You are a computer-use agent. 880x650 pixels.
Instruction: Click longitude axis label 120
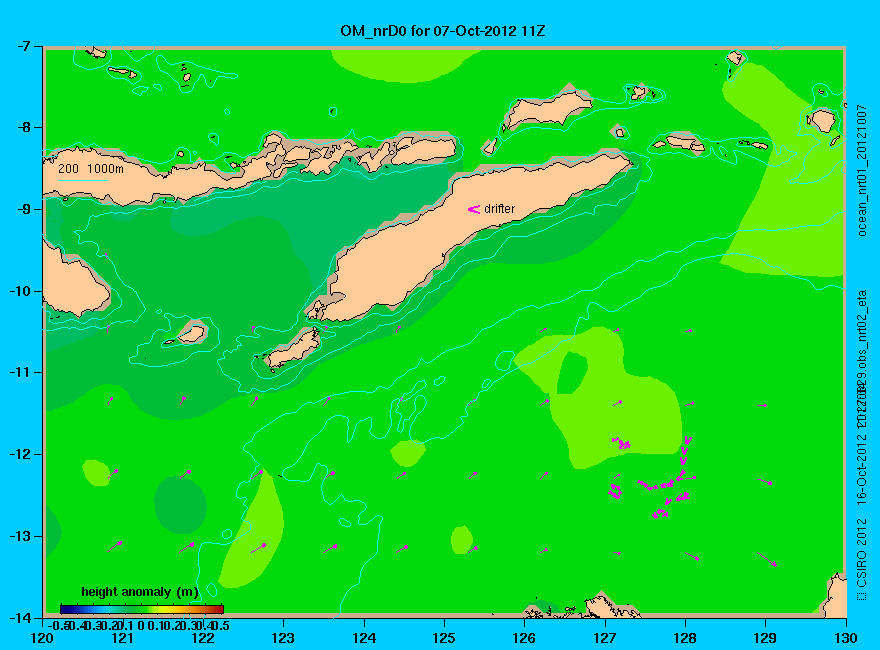click(43, 638)
